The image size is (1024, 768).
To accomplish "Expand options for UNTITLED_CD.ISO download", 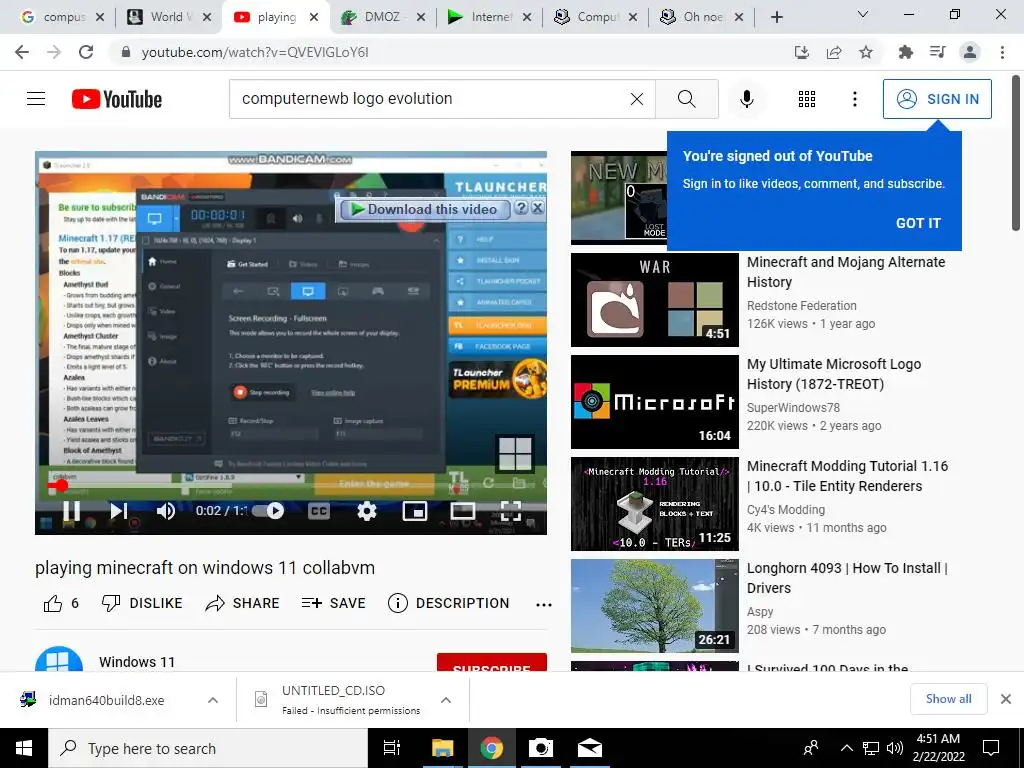I will [446, 700].
